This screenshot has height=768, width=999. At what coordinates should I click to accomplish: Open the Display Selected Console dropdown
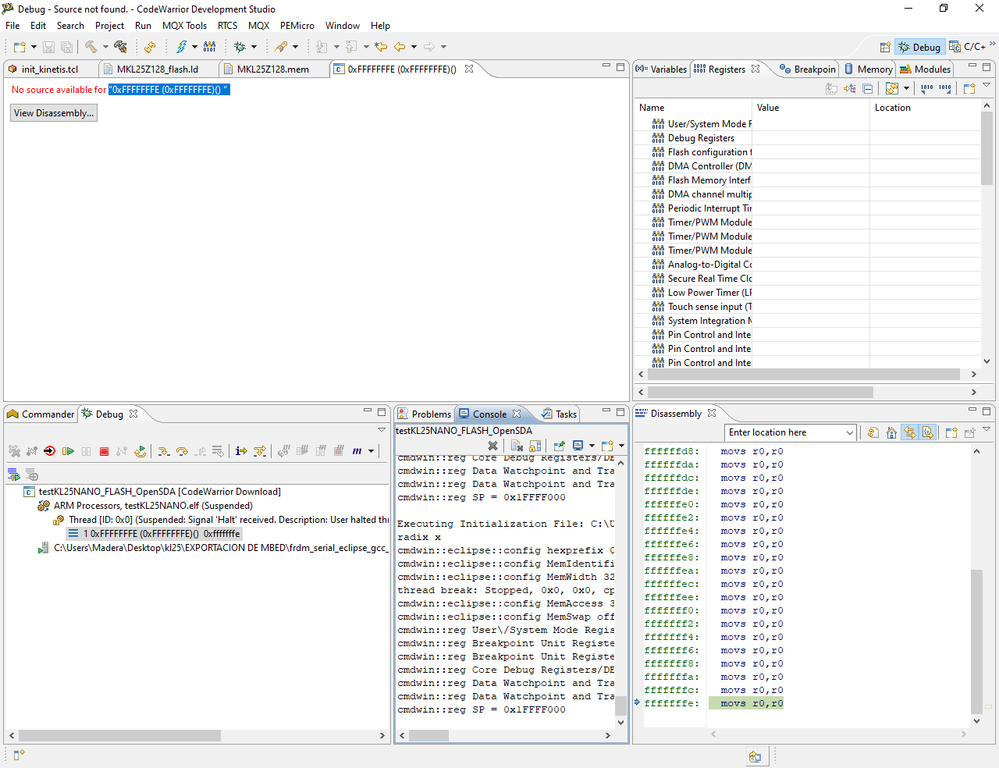pyautogui.click(x=591, y=445)
